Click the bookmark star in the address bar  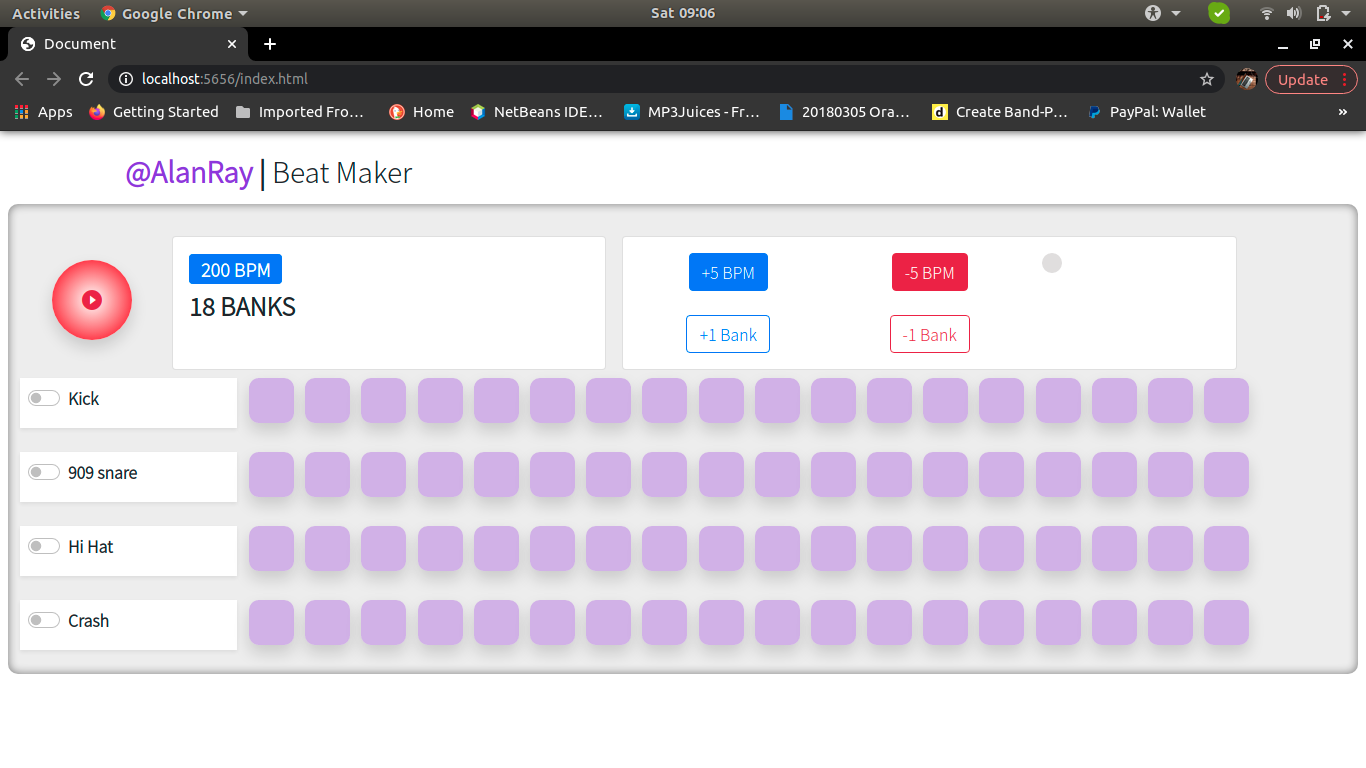click(x=1207, y=78)
